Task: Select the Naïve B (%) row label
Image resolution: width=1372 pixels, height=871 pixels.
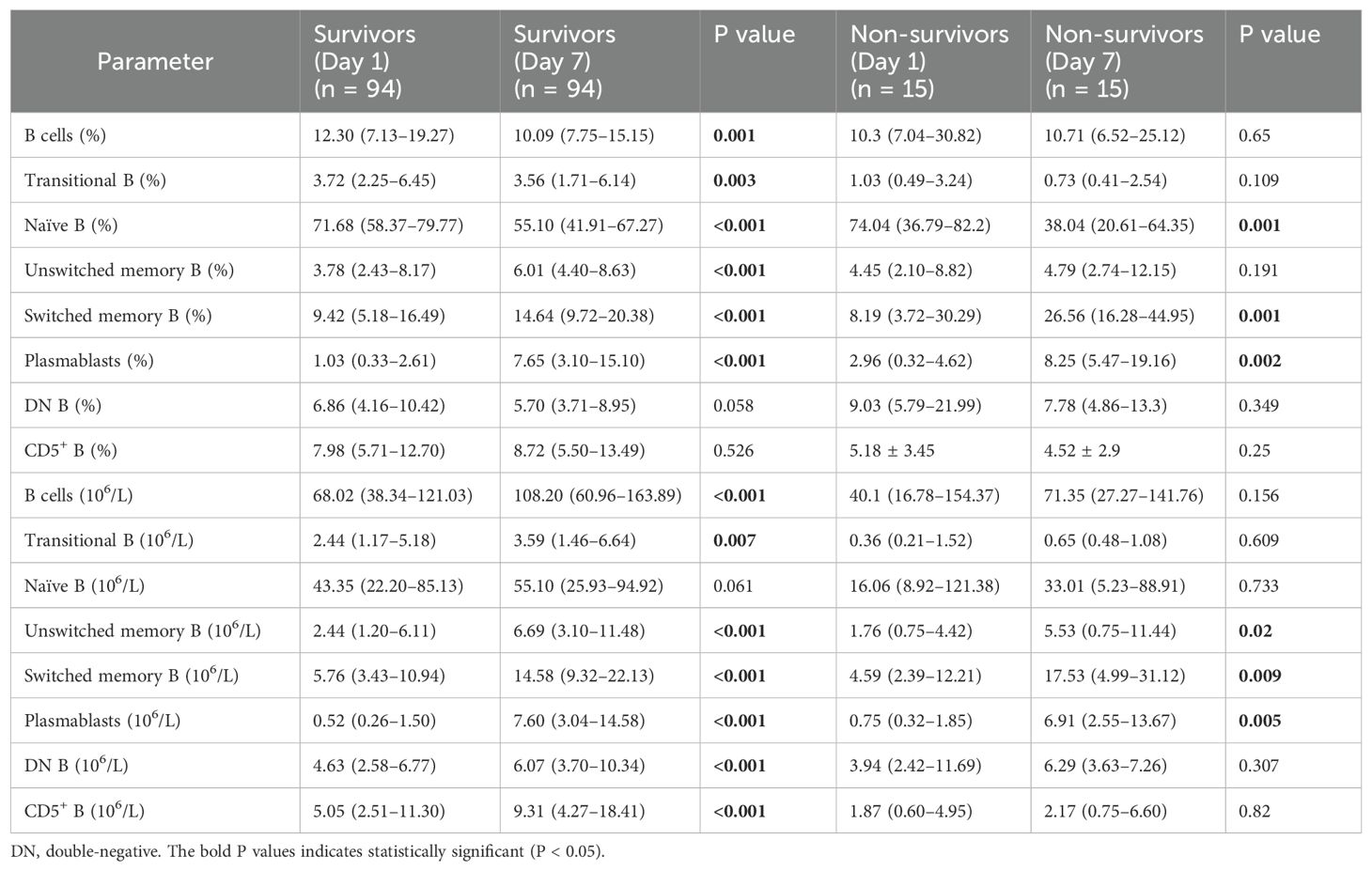Action: pyautogui.click(x=70, y=226)
